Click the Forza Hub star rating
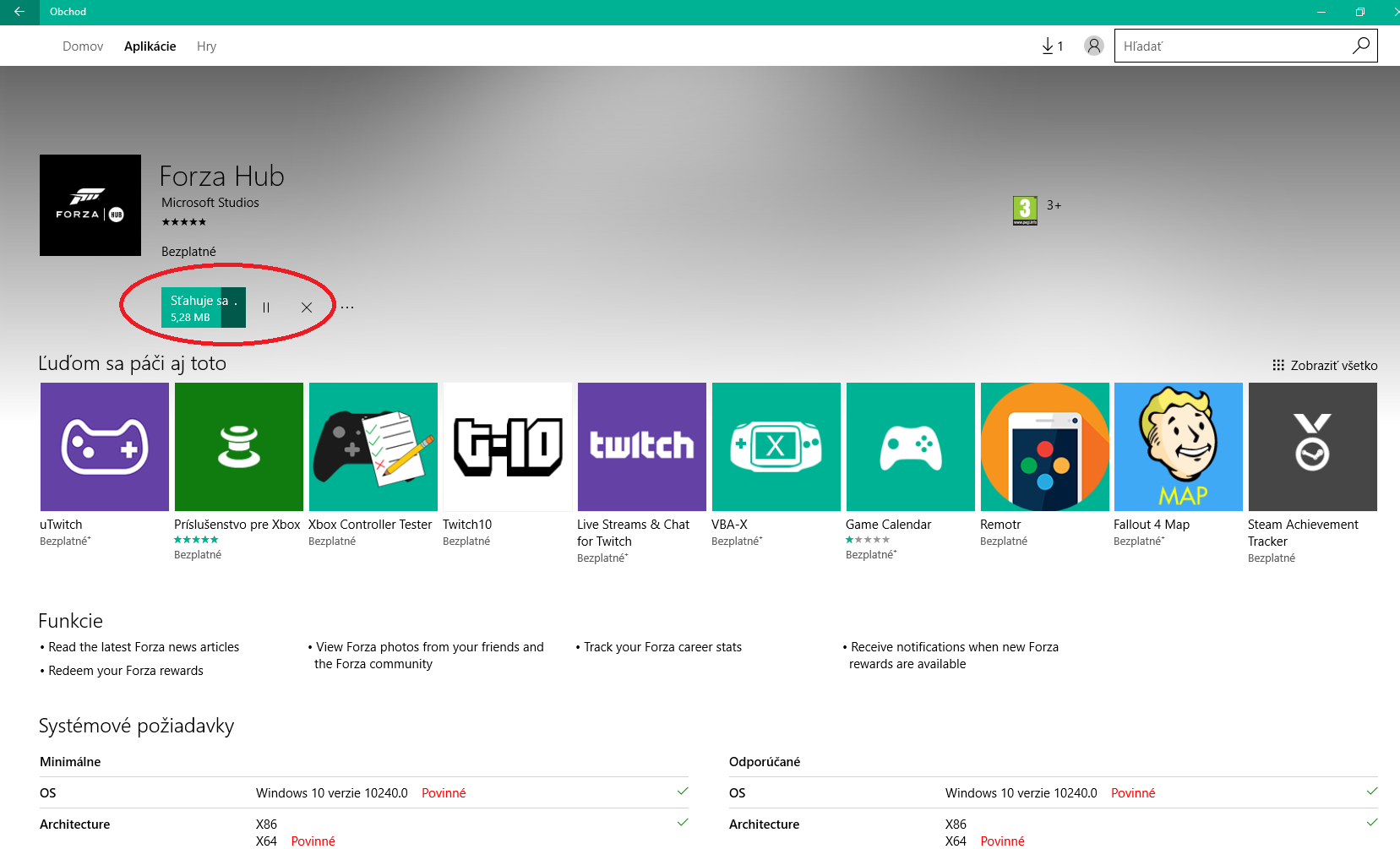Viewport: 1400px width, 849px height. tap(184, 222)
